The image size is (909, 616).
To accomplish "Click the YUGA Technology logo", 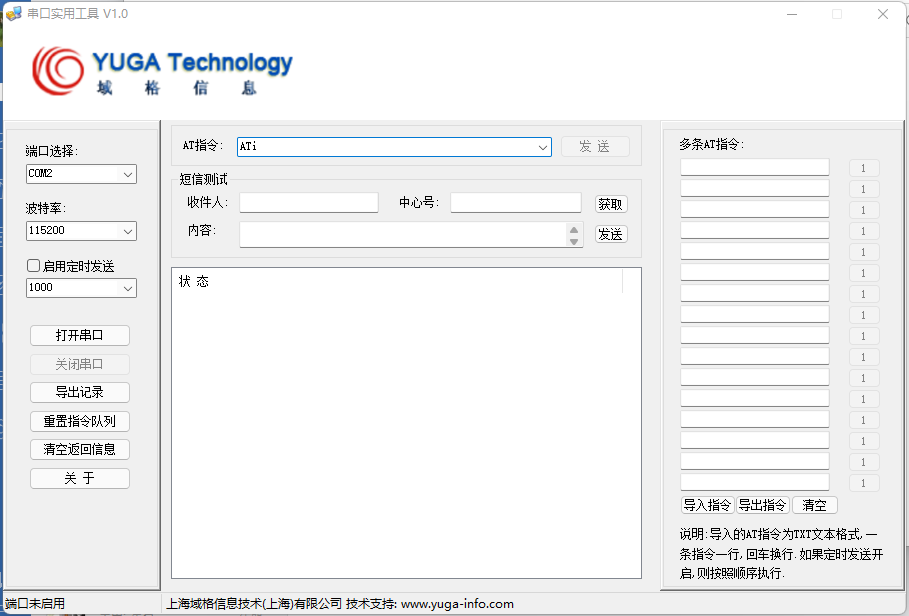I will pos(162,72).
